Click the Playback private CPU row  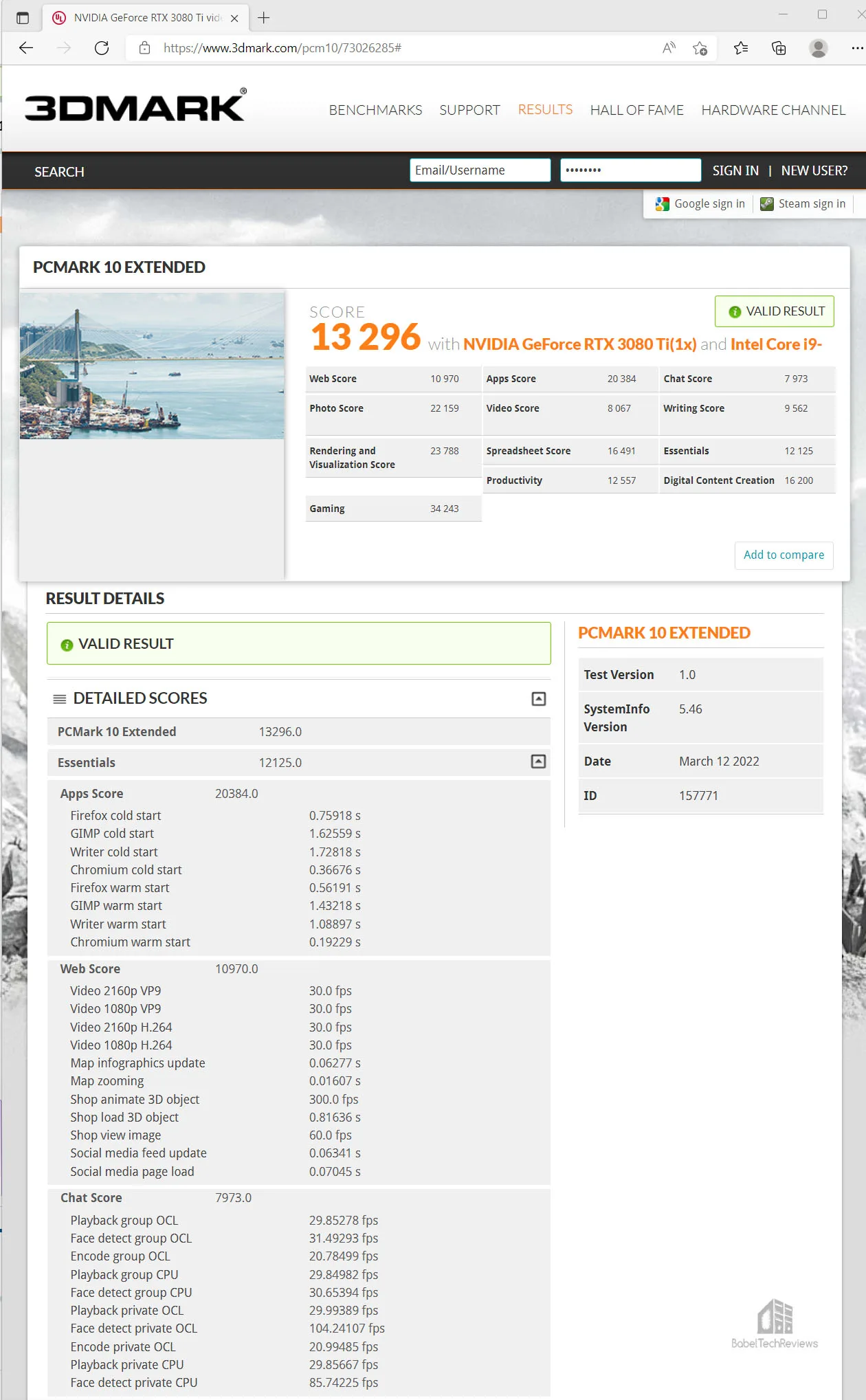click(x=299, y=1365)
